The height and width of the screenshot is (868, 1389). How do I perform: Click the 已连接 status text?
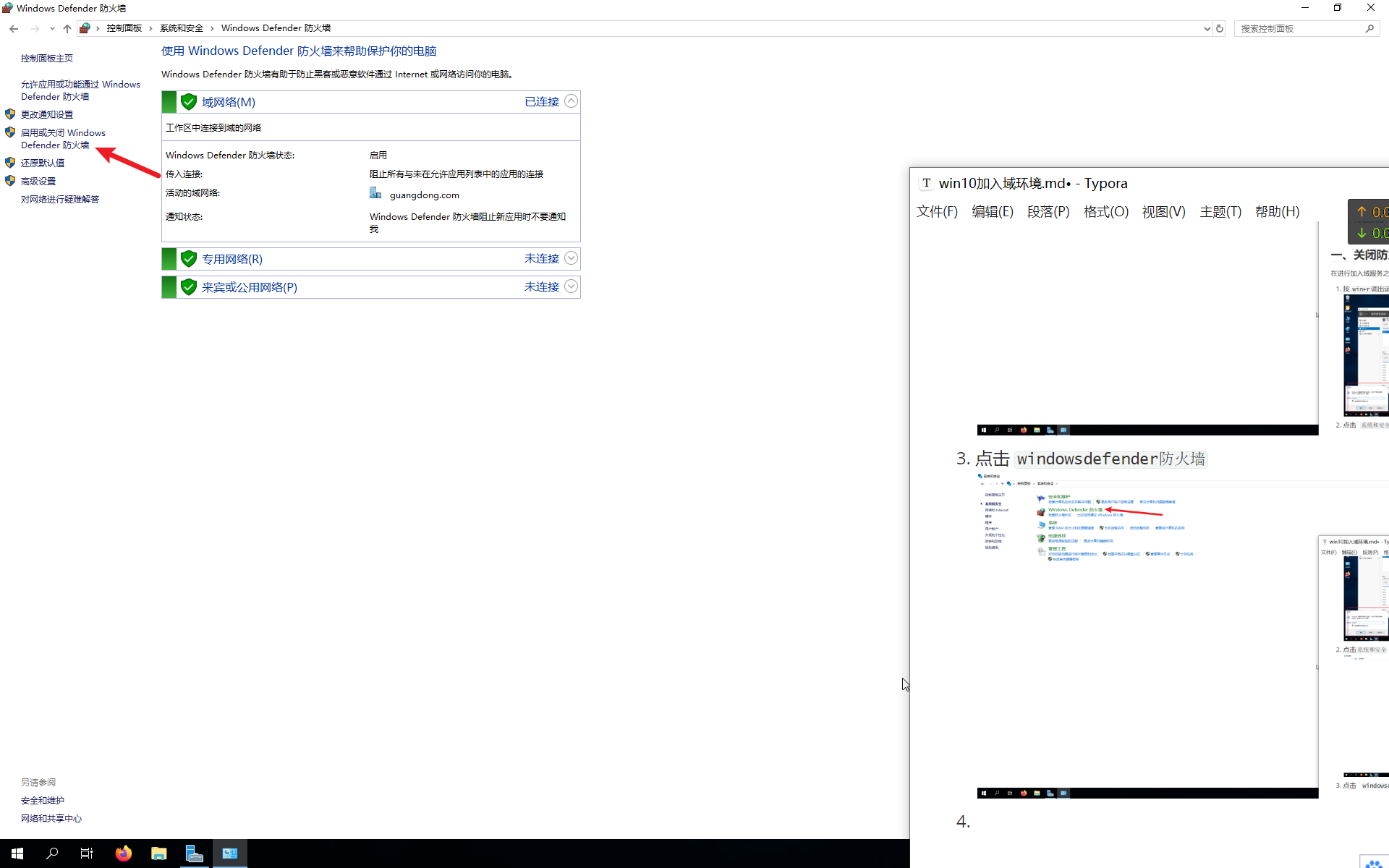pyautogui.click(x=542, y=102)
